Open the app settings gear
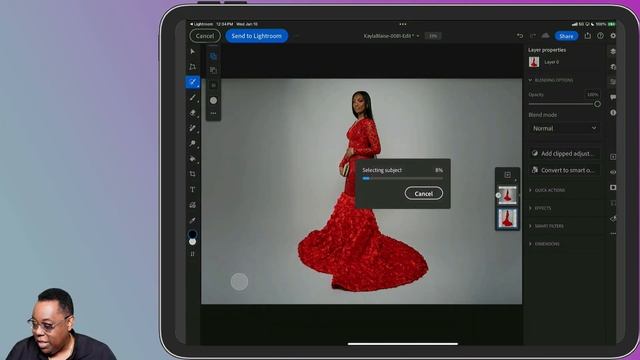 click(613, 36)
